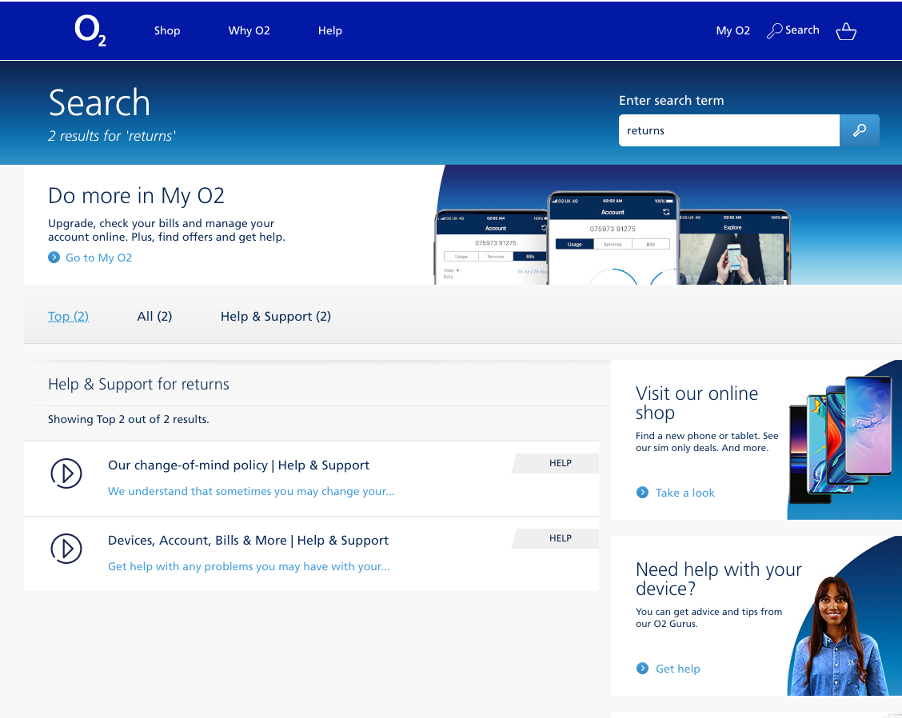Open 'Get help with any problems' snippet link
The height and width of the screenshot is (718, 902).
[x=249, y=567]
